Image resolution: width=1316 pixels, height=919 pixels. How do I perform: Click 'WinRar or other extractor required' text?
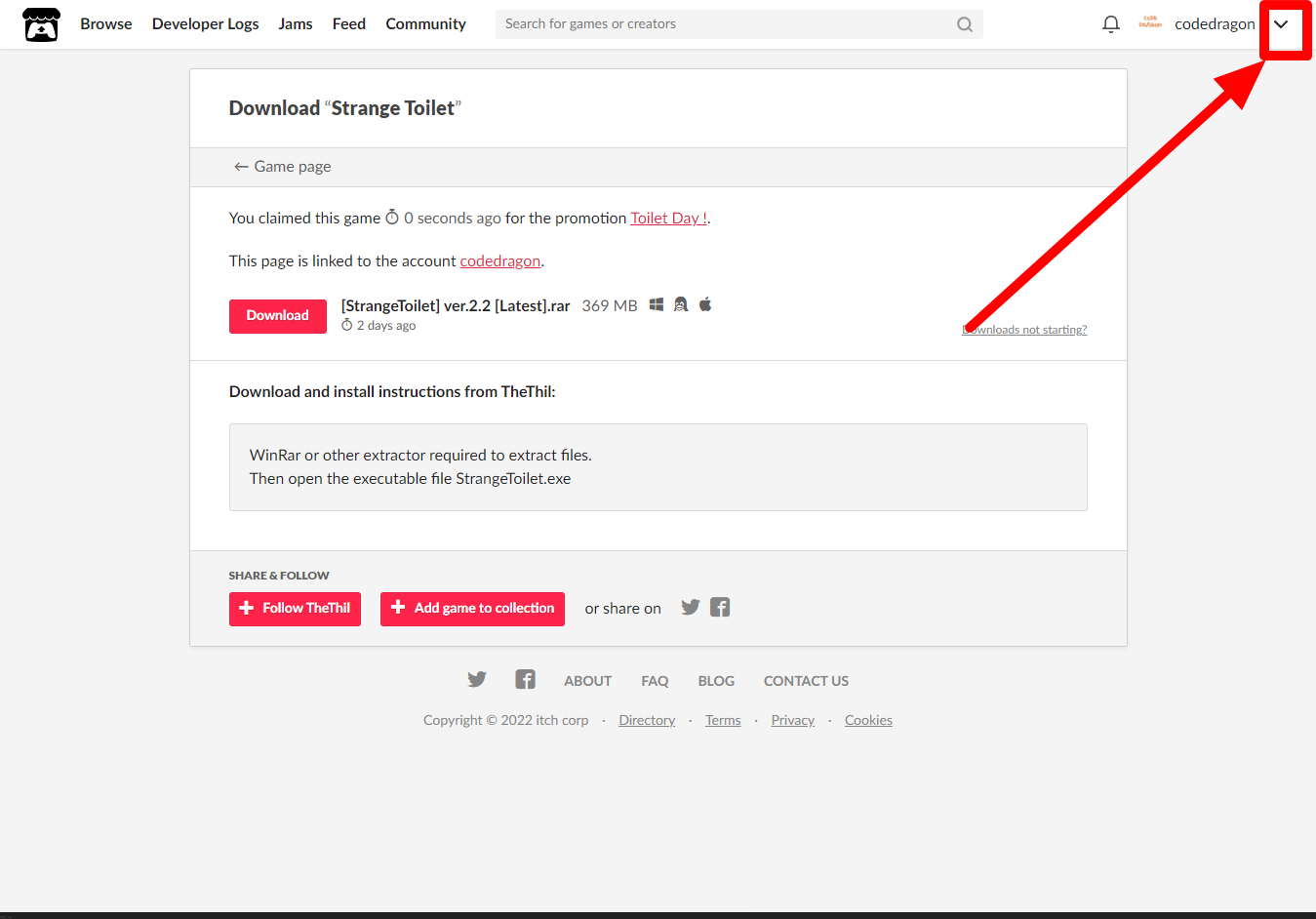tap(420, 456)
